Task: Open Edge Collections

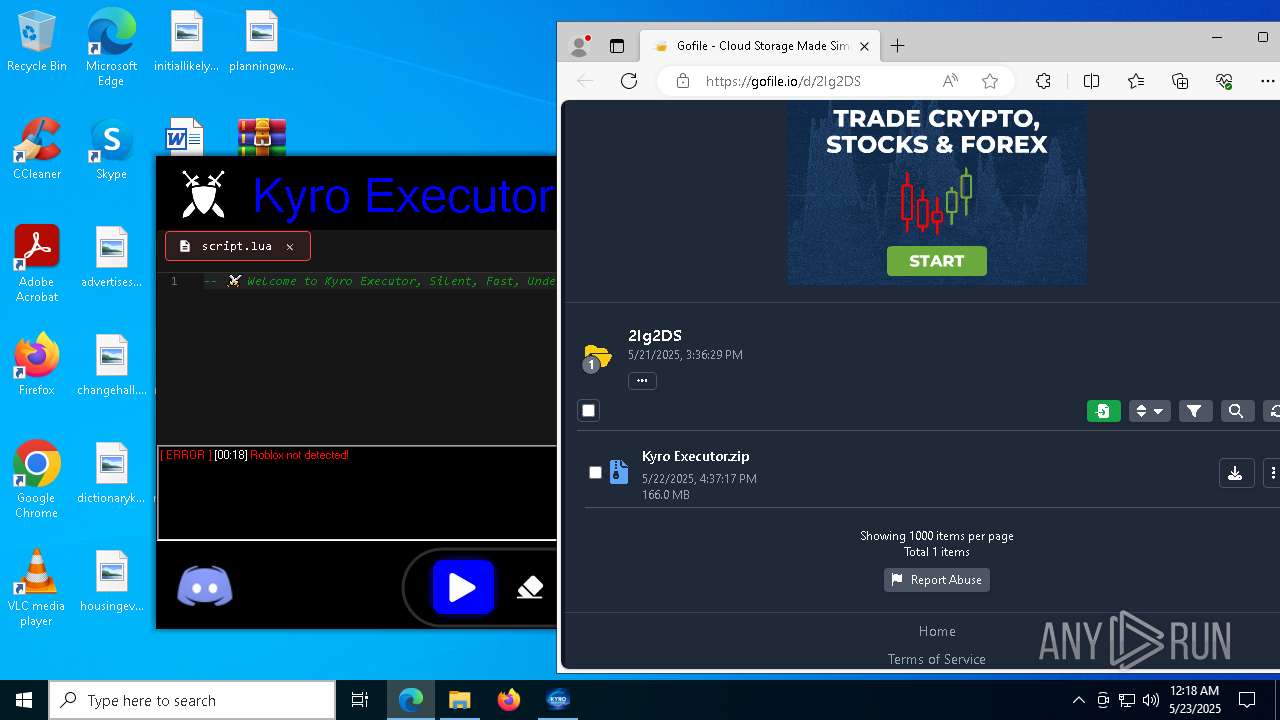Action: pyautogui.click(x=1180, y=81)
